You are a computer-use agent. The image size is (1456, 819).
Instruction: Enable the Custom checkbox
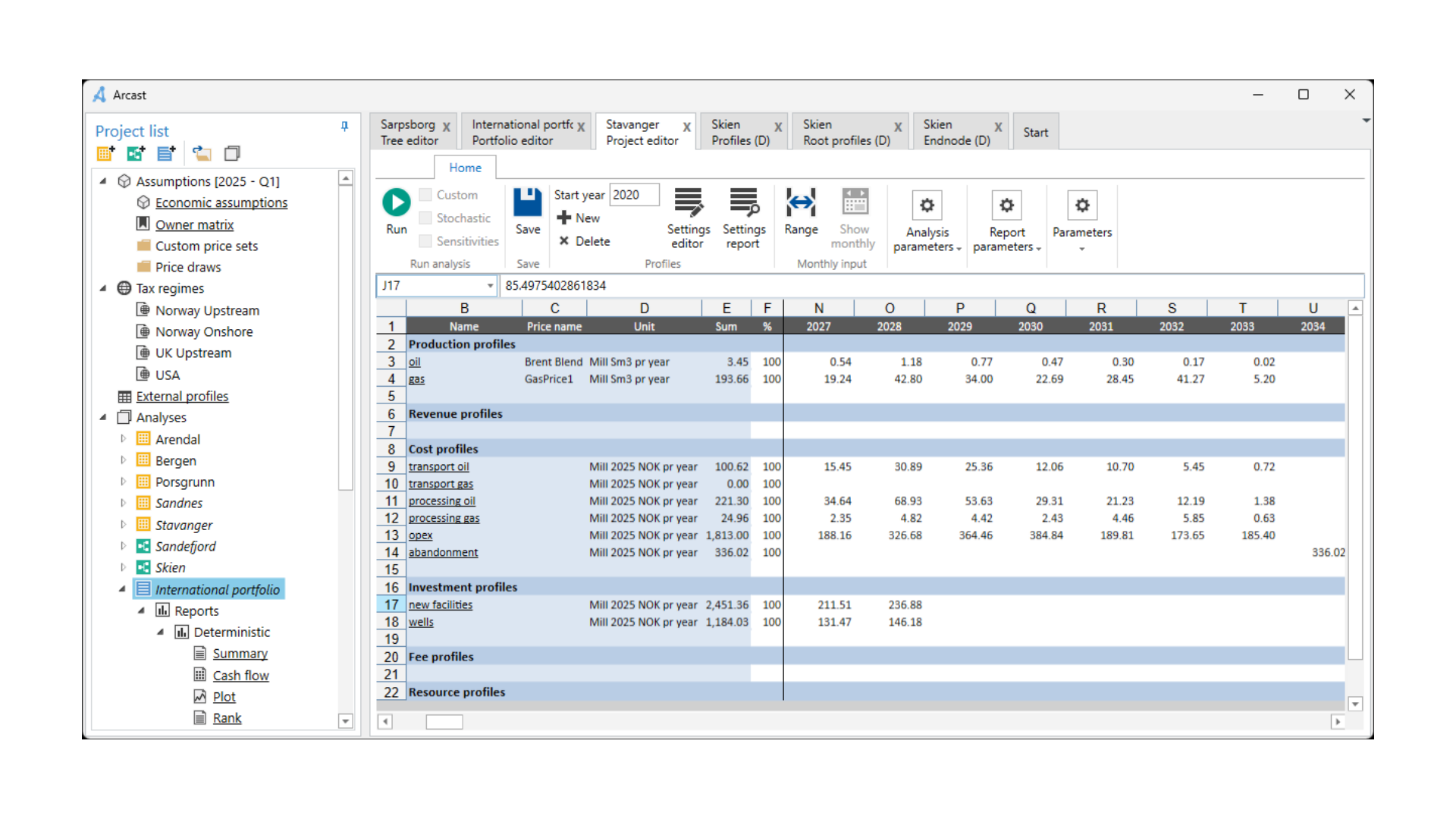click(425, 195)
